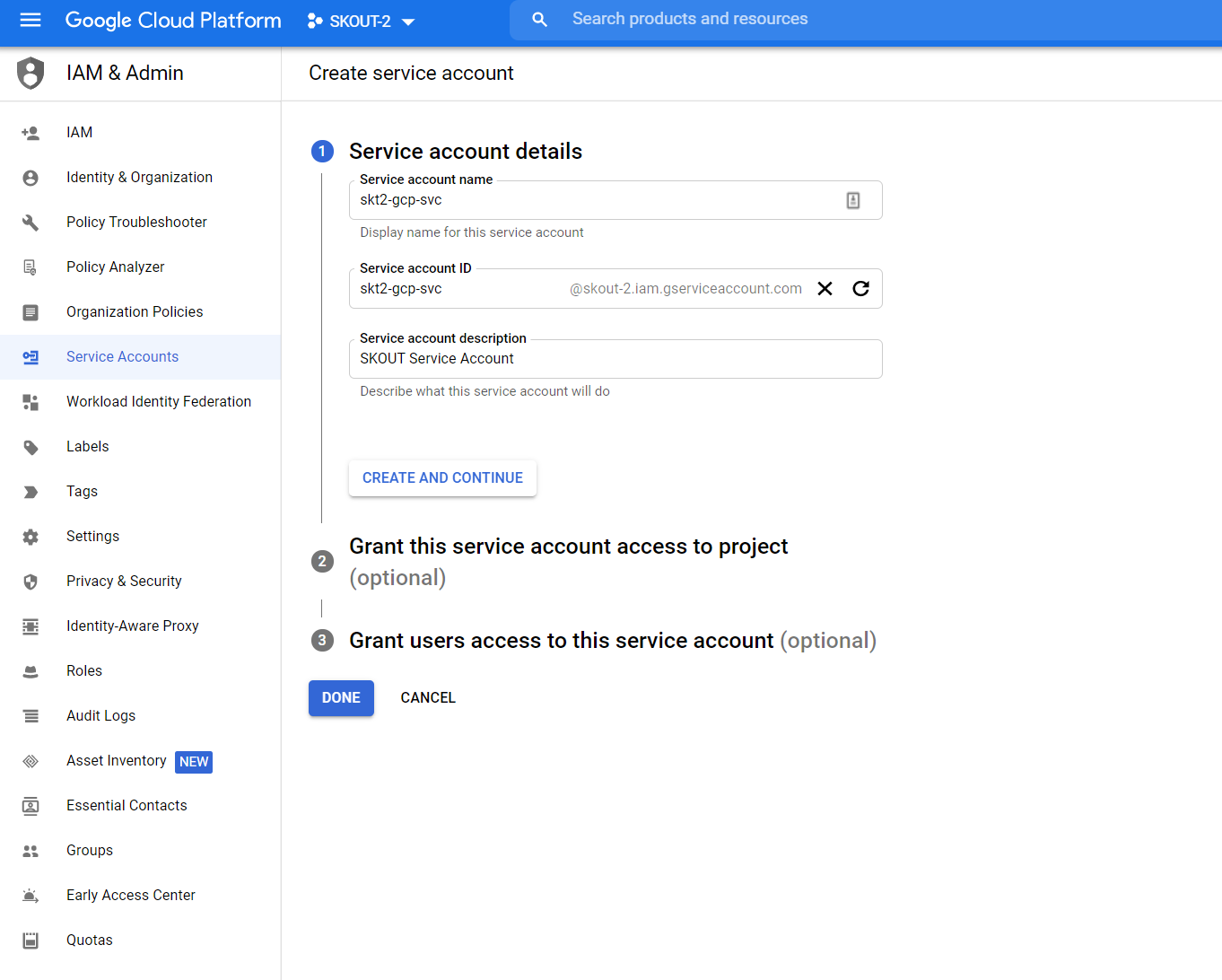Click the IAM add-person icon
1222x980 pixels.
(x=31, y=133)
